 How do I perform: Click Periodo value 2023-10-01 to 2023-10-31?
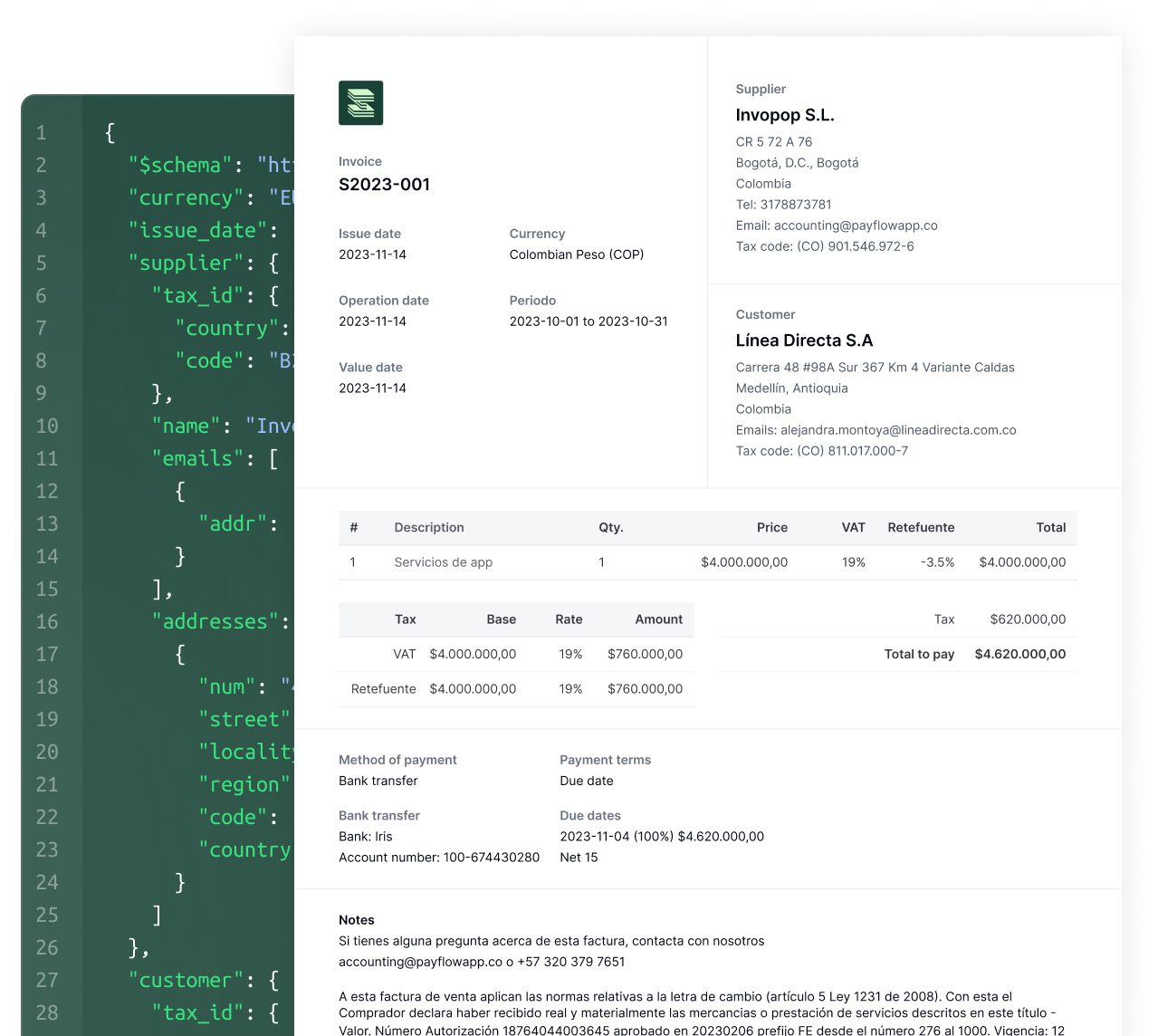point(589,321)
